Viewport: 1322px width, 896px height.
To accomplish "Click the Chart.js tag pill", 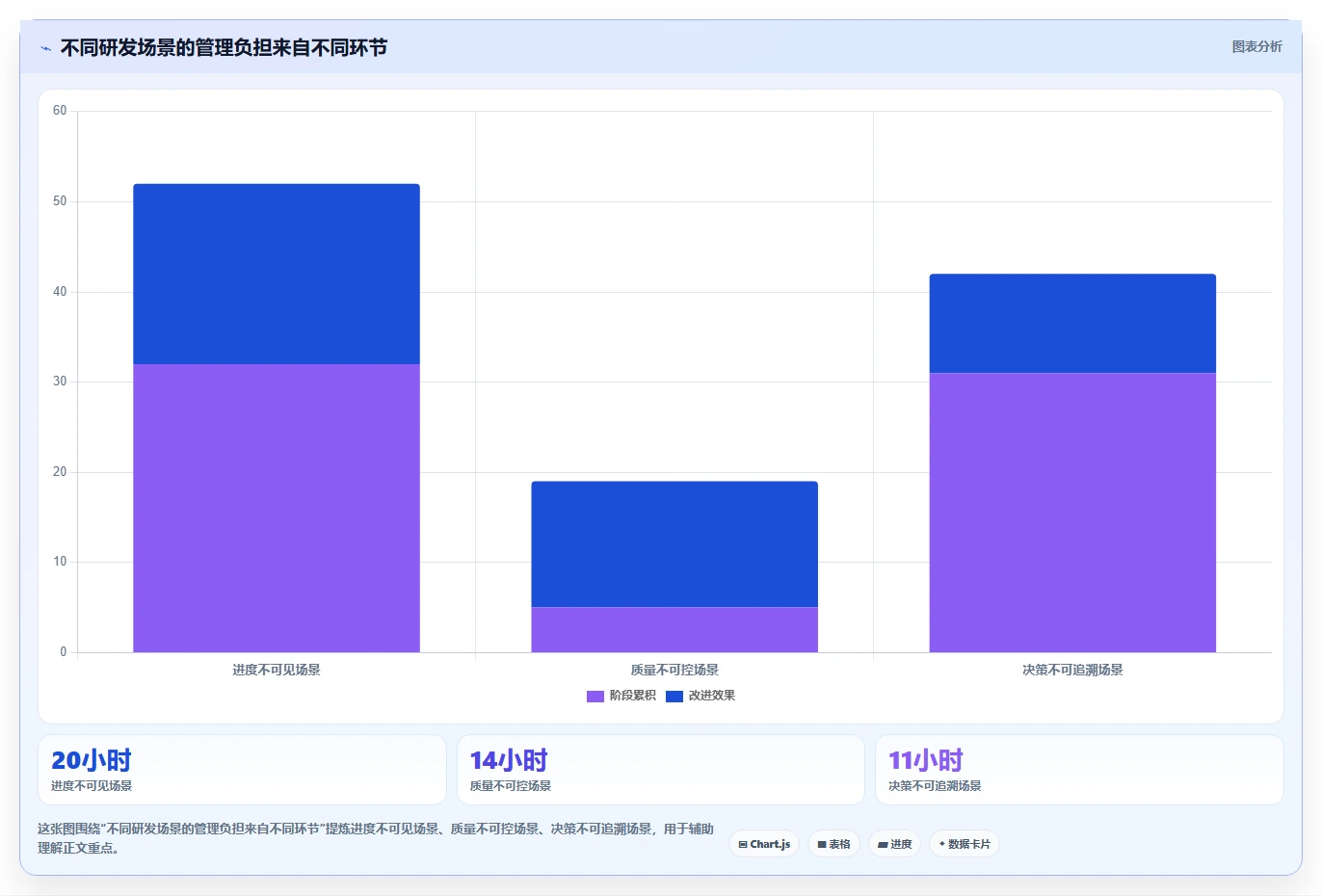I will tap(764, 844).
